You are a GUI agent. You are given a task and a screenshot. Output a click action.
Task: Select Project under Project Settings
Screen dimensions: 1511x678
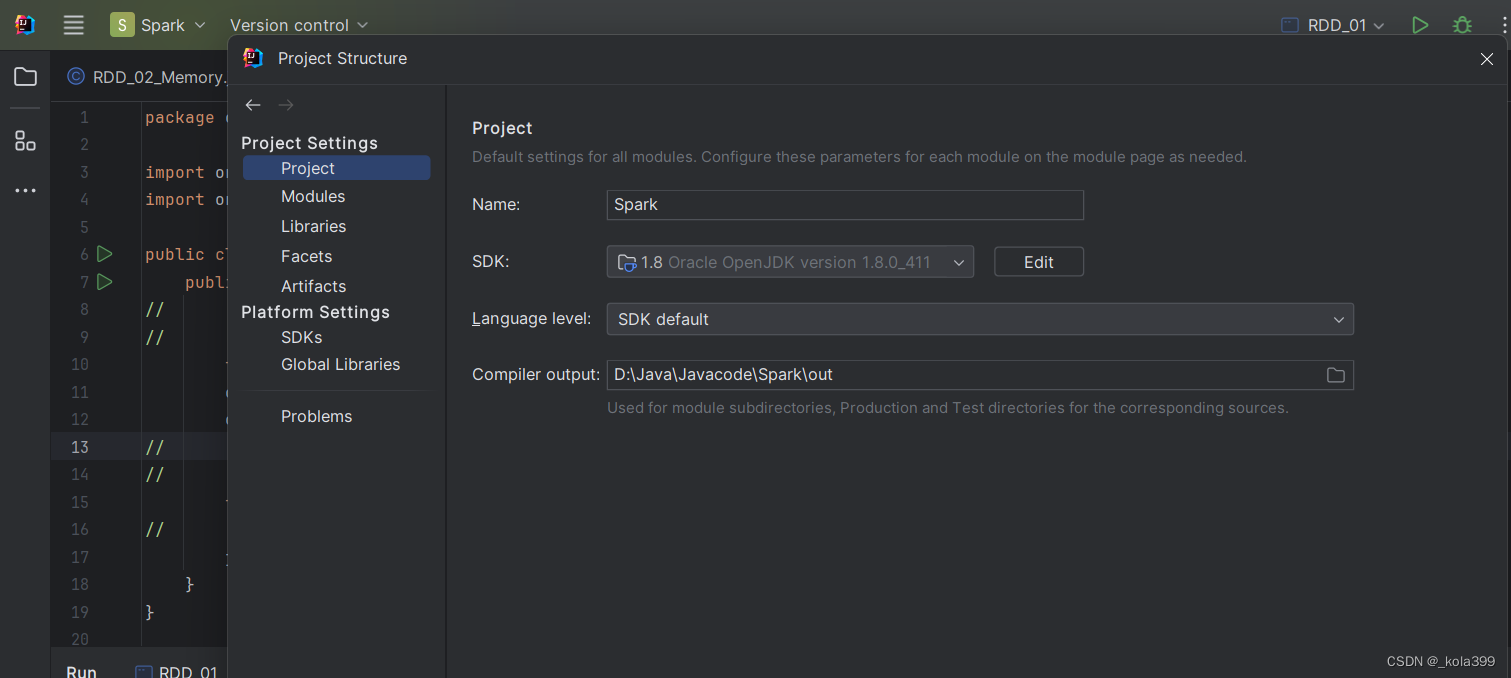[336, 168]
